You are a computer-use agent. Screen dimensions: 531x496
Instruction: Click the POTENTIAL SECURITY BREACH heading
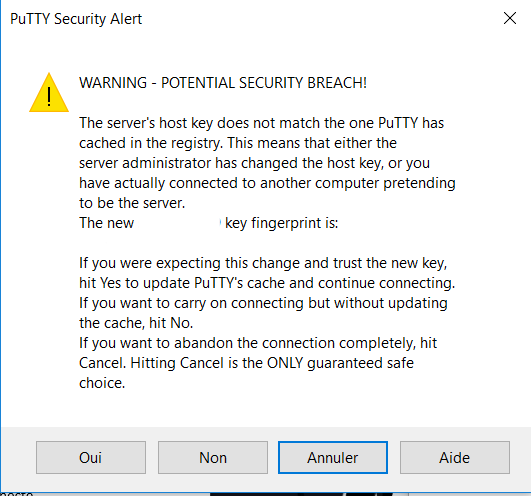(223, 83)
